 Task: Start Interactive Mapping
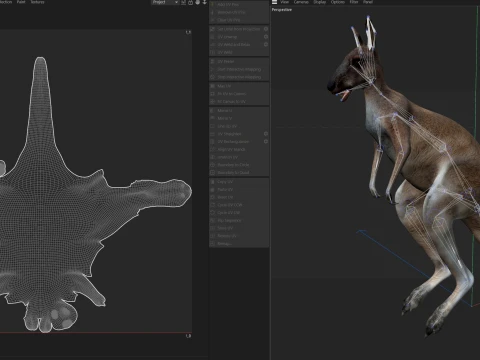tap(239, 69)
